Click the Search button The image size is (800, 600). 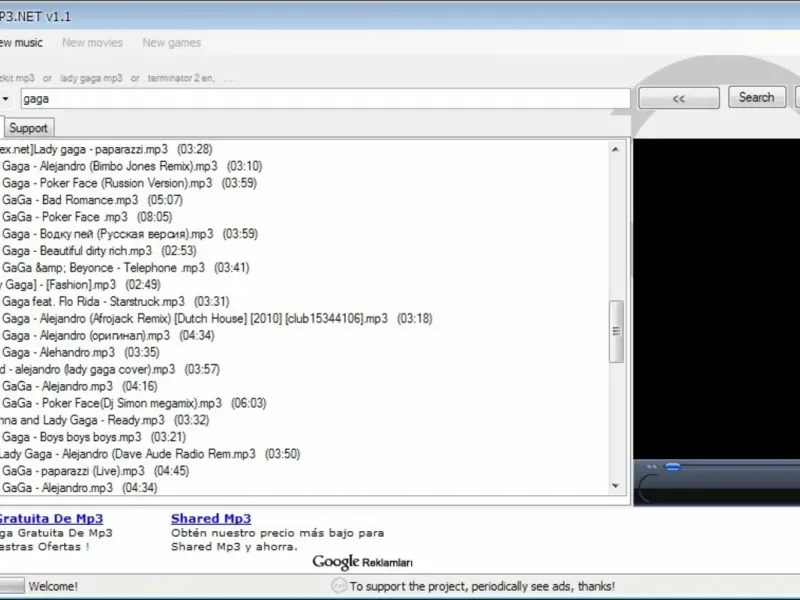pyautogui.click(x=757, y=97)
